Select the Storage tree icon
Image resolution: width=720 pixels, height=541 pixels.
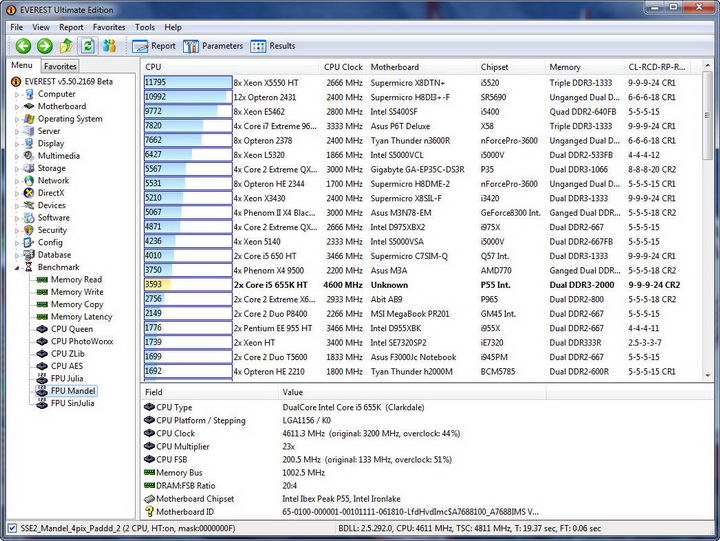pyautogui.click(x=29, y=168)
